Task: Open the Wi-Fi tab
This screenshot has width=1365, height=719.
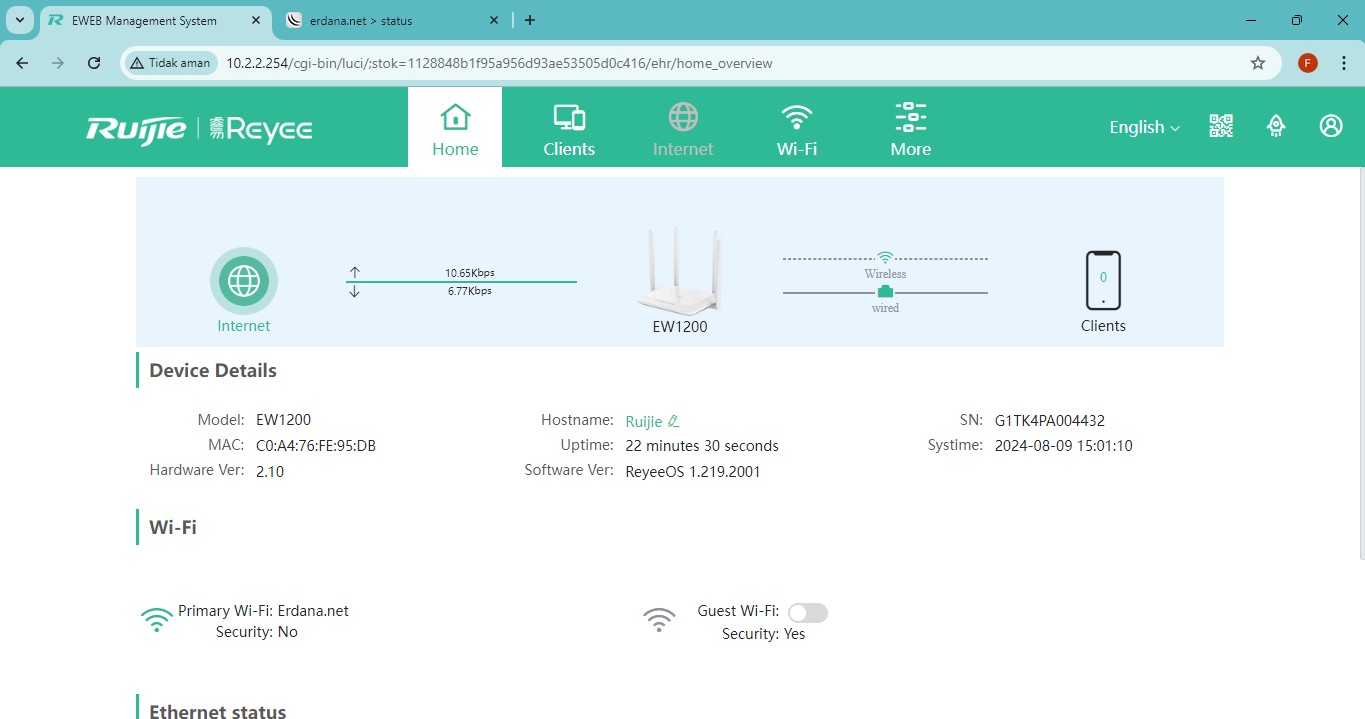Action: (x=796, y=127)
